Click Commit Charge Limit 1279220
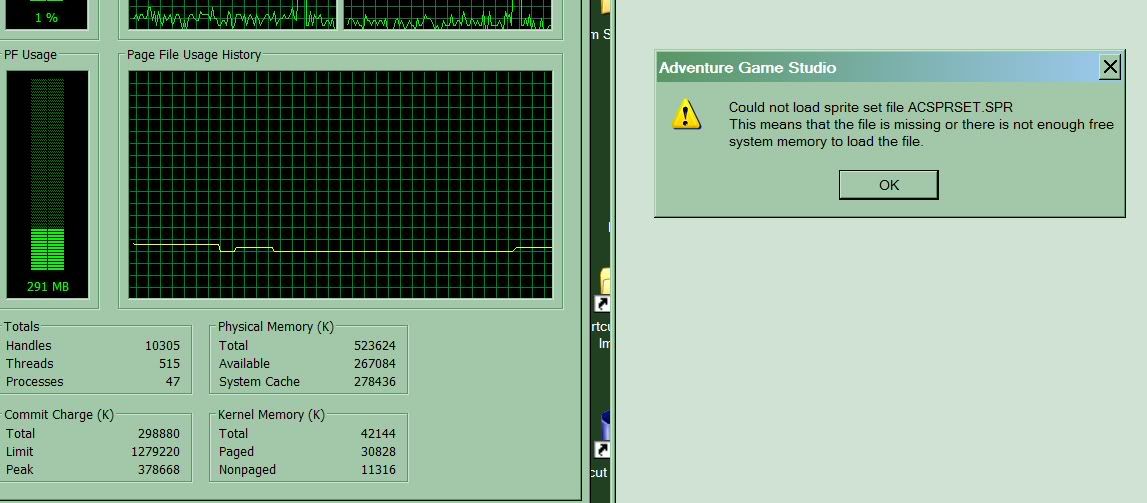Screen dimensions: 1147x503 (x=155, y=452)
